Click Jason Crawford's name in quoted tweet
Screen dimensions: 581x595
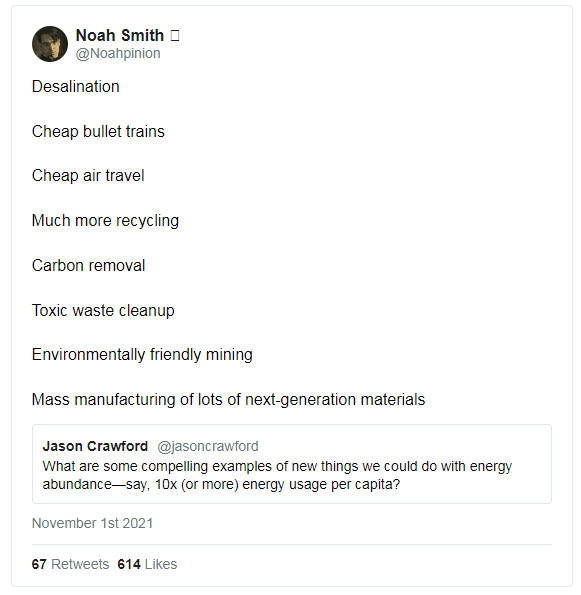coord(95,446)
